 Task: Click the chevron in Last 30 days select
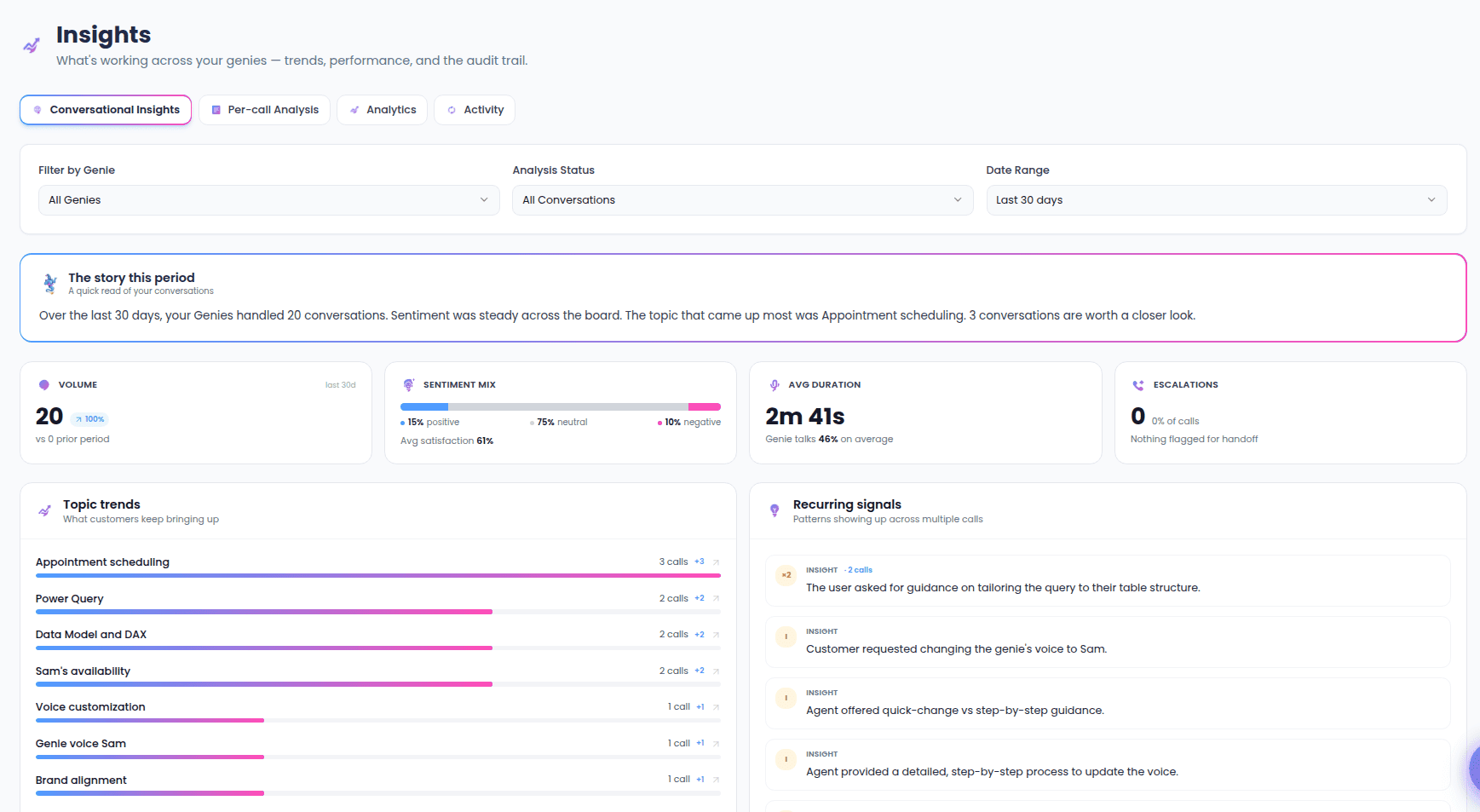point(1431,200)
